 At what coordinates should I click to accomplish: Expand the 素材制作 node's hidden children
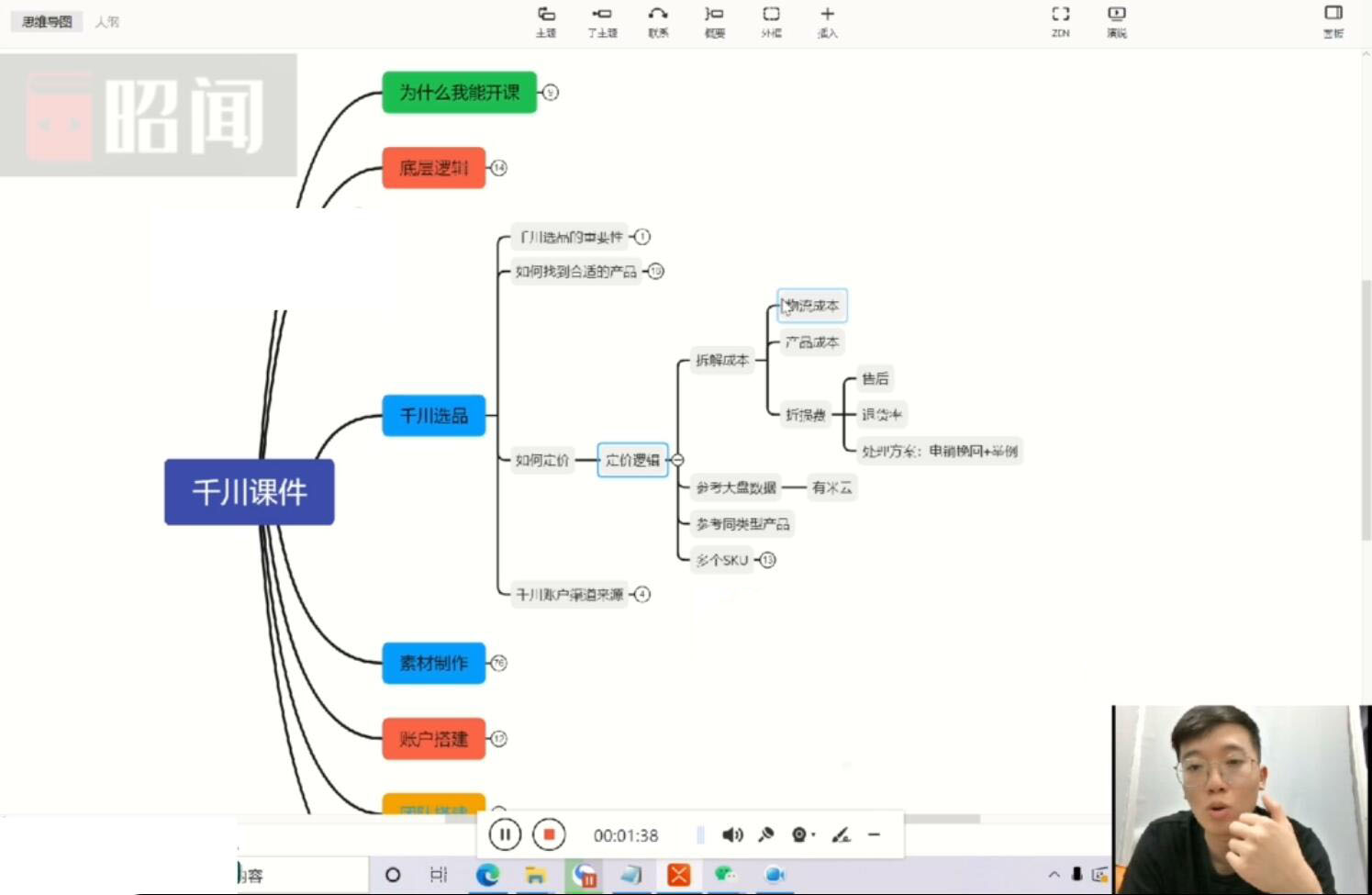(x=498, y=663)
